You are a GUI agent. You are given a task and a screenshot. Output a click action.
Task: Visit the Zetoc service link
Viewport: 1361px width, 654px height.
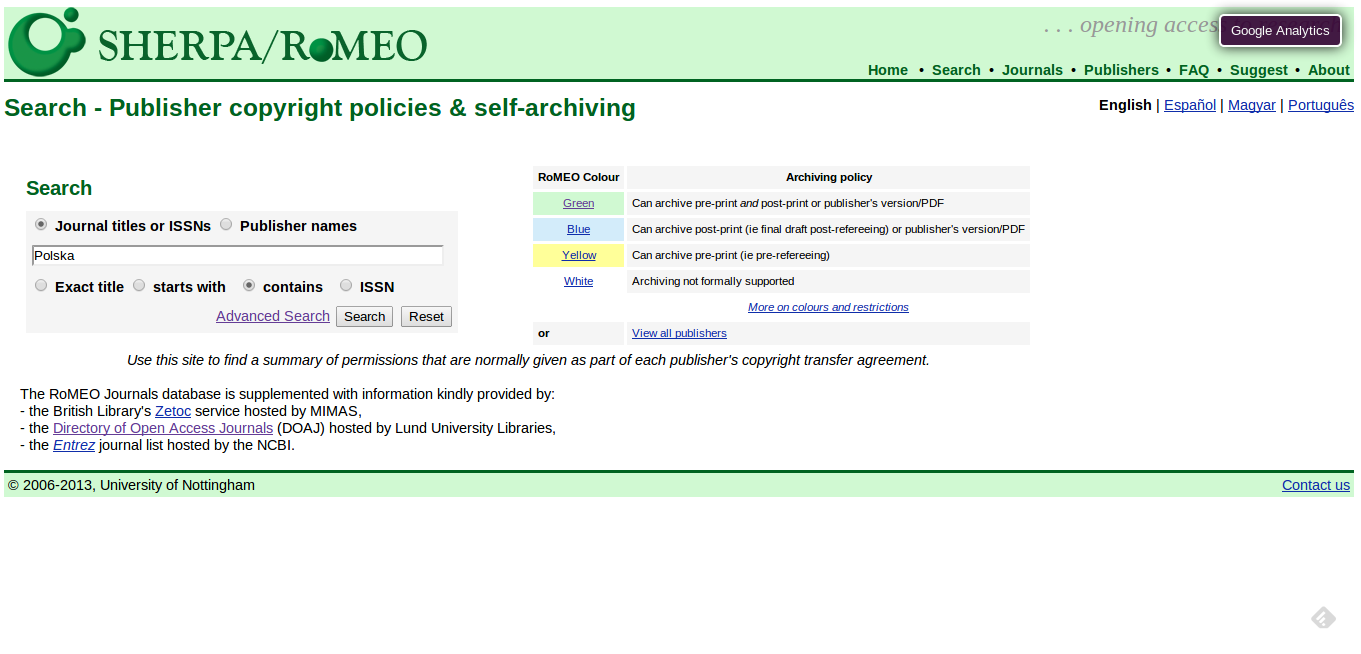click(x=173, y=411)
